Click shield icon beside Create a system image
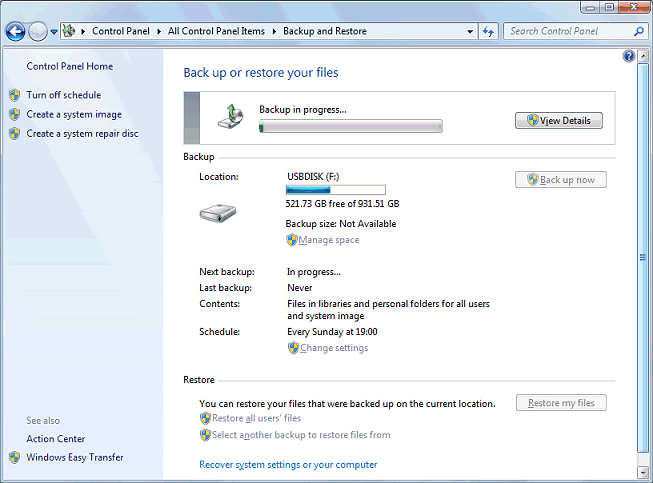The height and width of the screenshot is (483, 653). click(15, 114)
